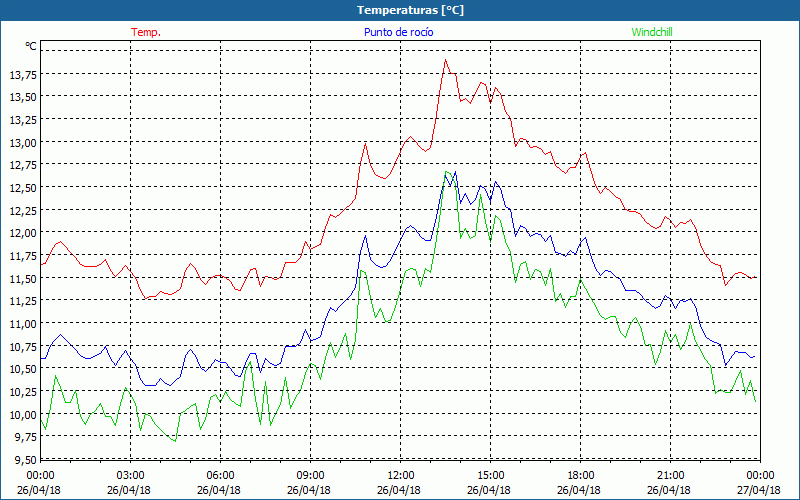
Task: Click the 13,00 y-axis value
Action: coord(23,143)
